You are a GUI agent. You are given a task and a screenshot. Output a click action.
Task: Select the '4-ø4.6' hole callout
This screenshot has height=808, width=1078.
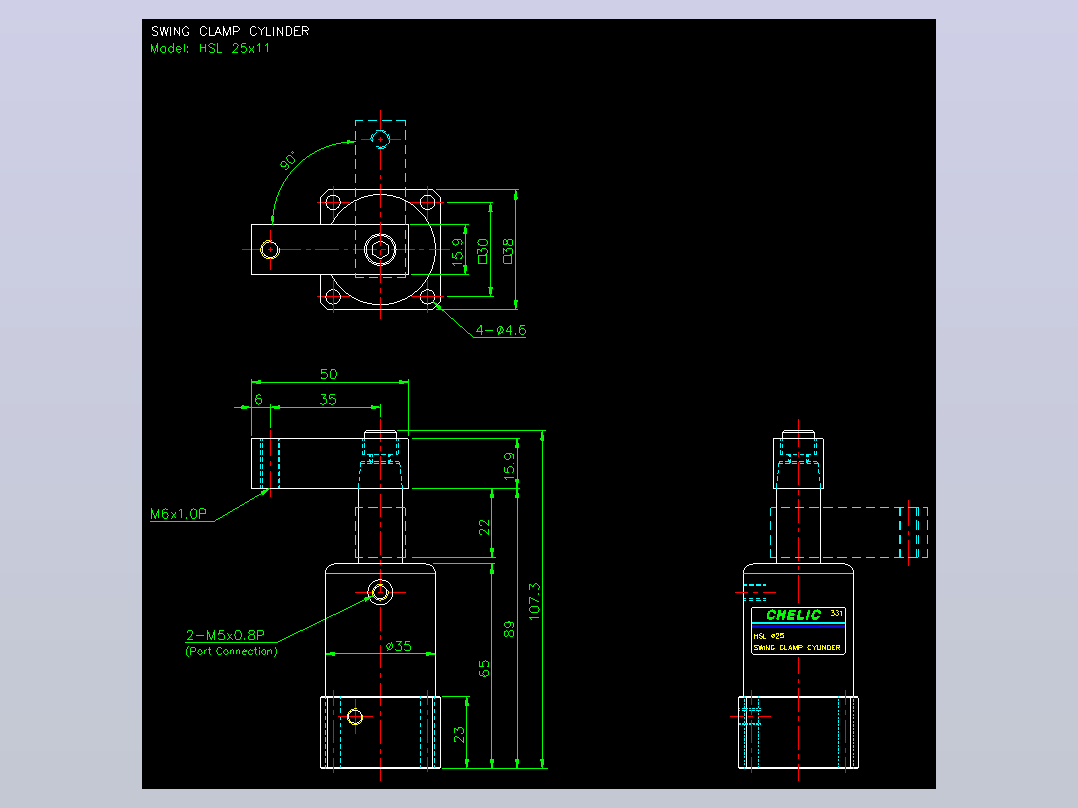500,330
